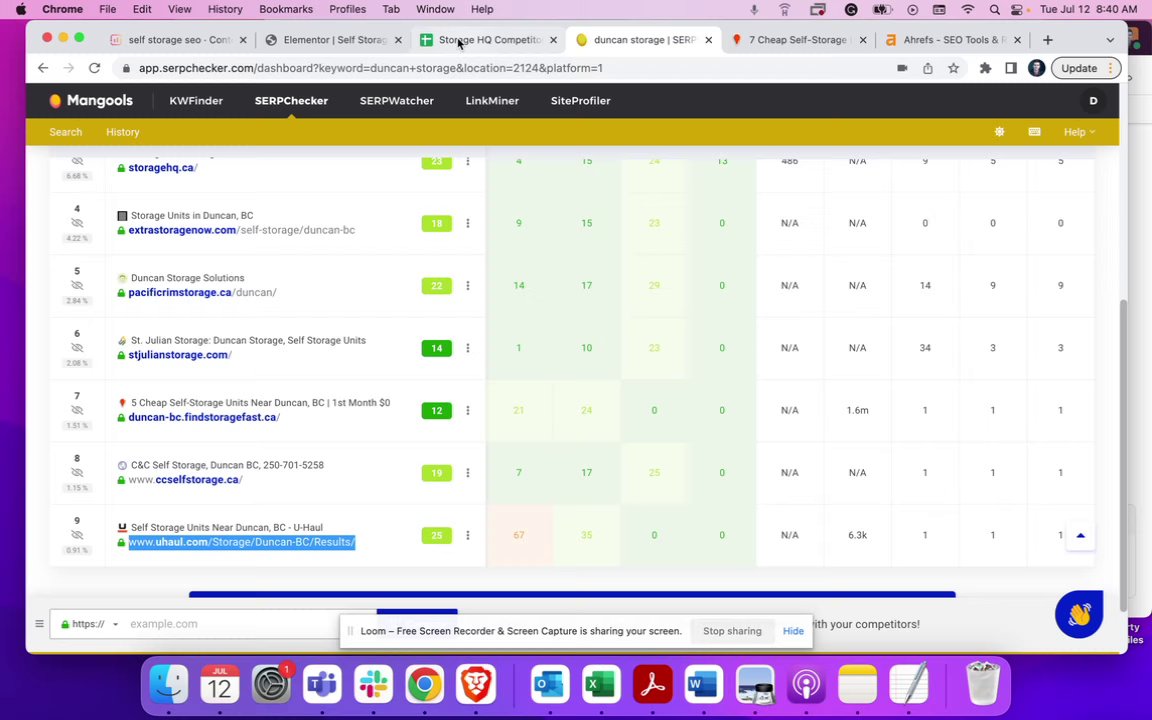Click Hide in Loom sharing bar
1152x720 pixels.
pos(793,631)
